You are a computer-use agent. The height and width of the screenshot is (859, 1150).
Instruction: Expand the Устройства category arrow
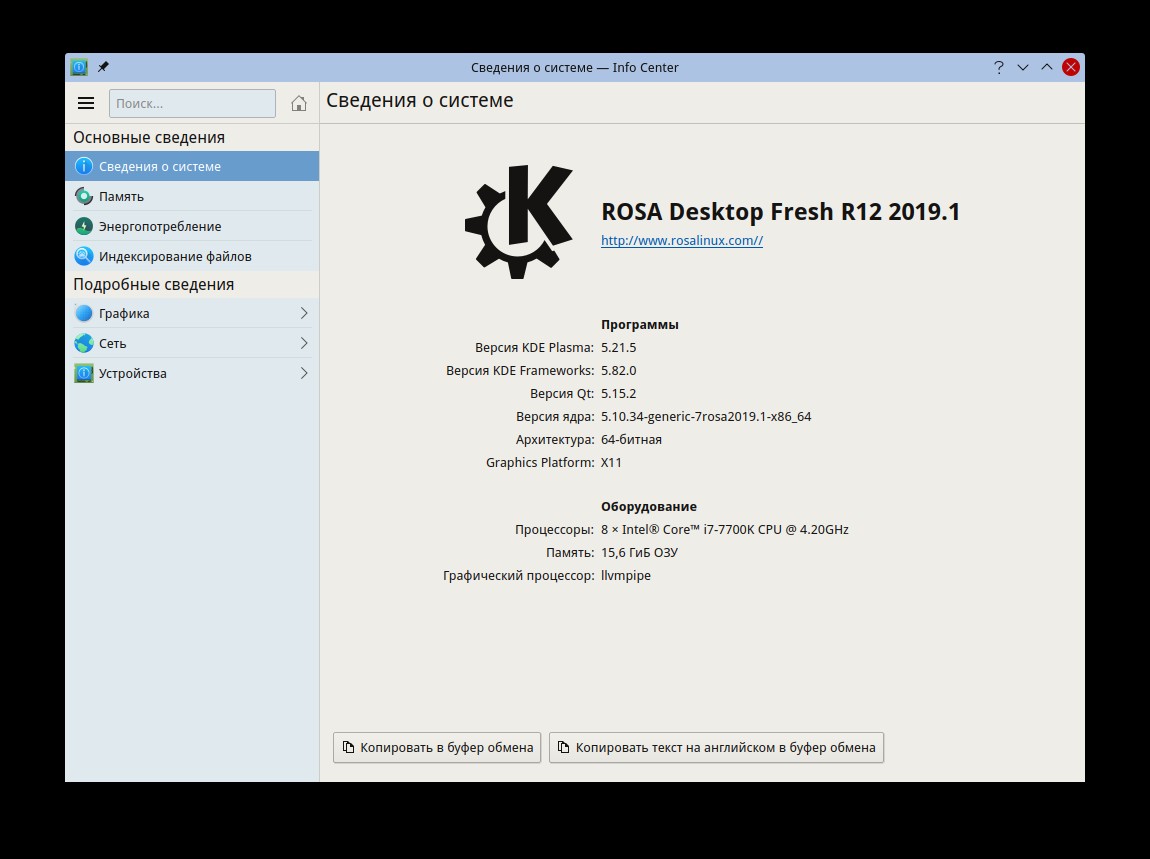click(304, 374)
